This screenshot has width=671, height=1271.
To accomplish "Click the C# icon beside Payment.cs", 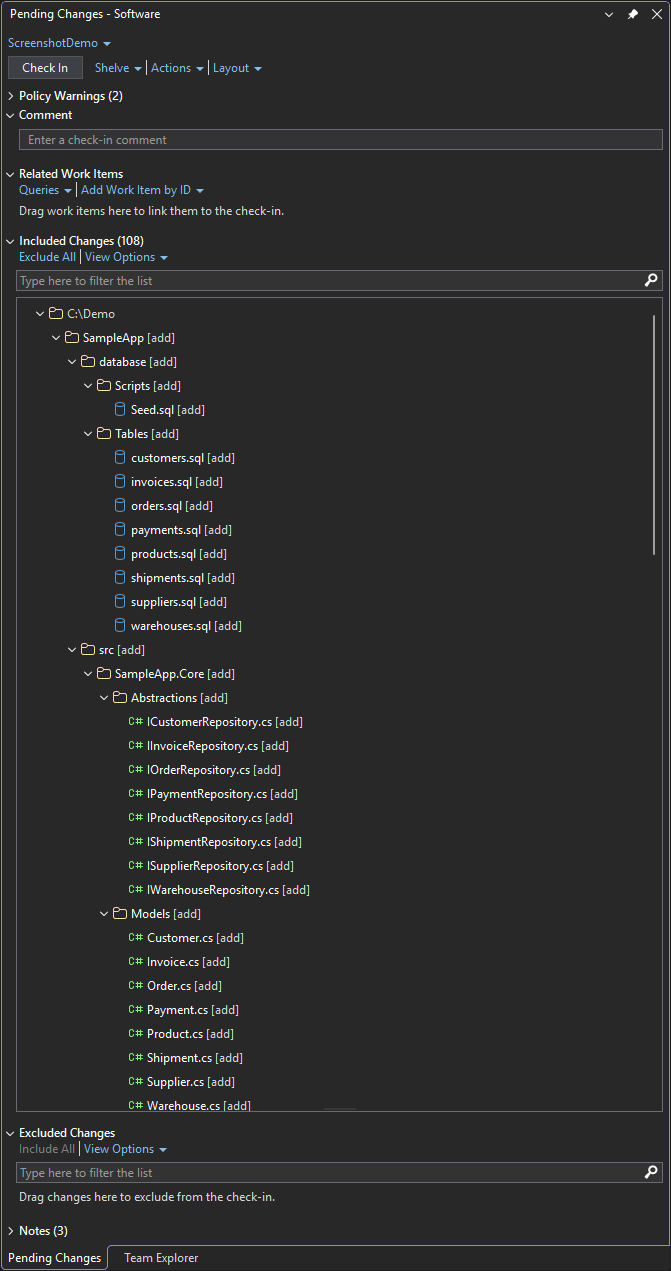I will pyautogui.click(x=135, y=1009).
